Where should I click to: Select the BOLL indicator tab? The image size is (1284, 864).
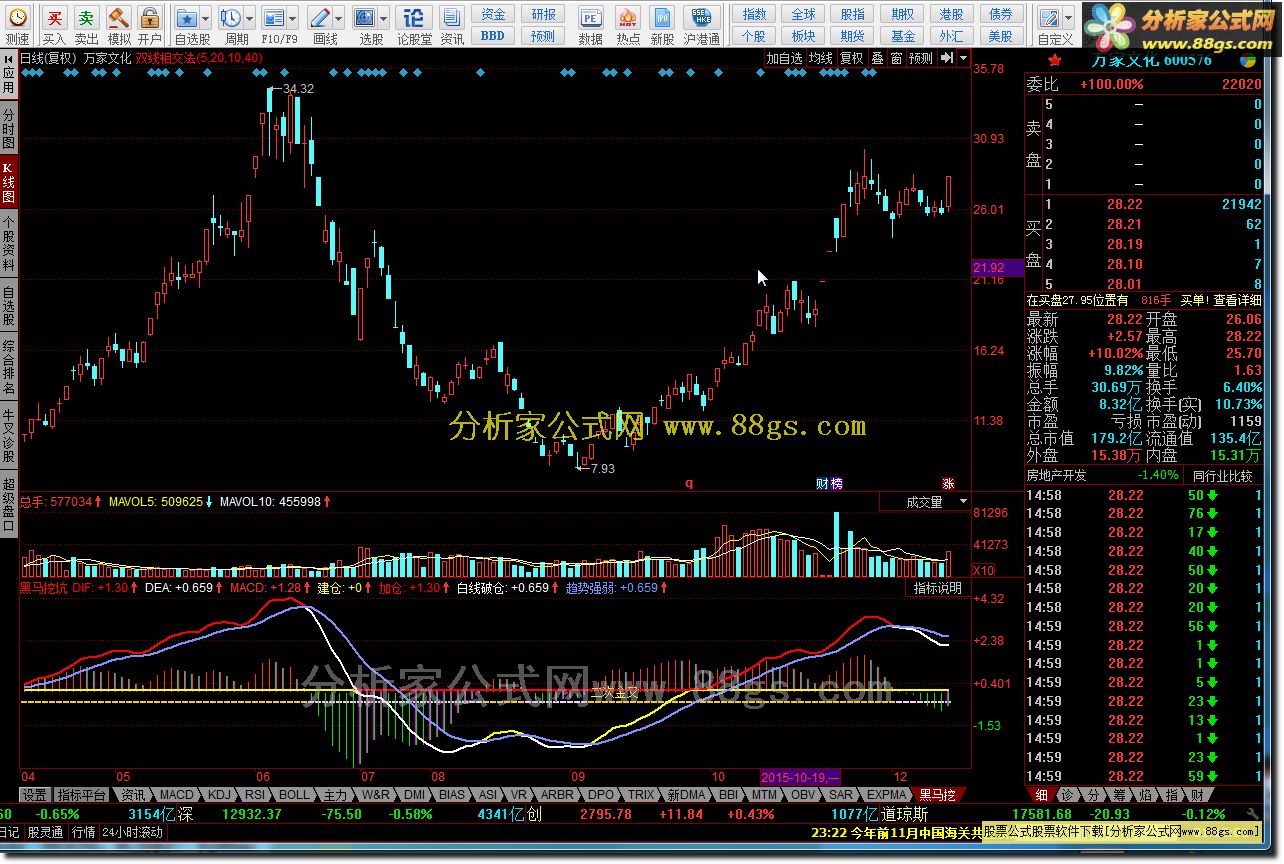coord(294,795)
